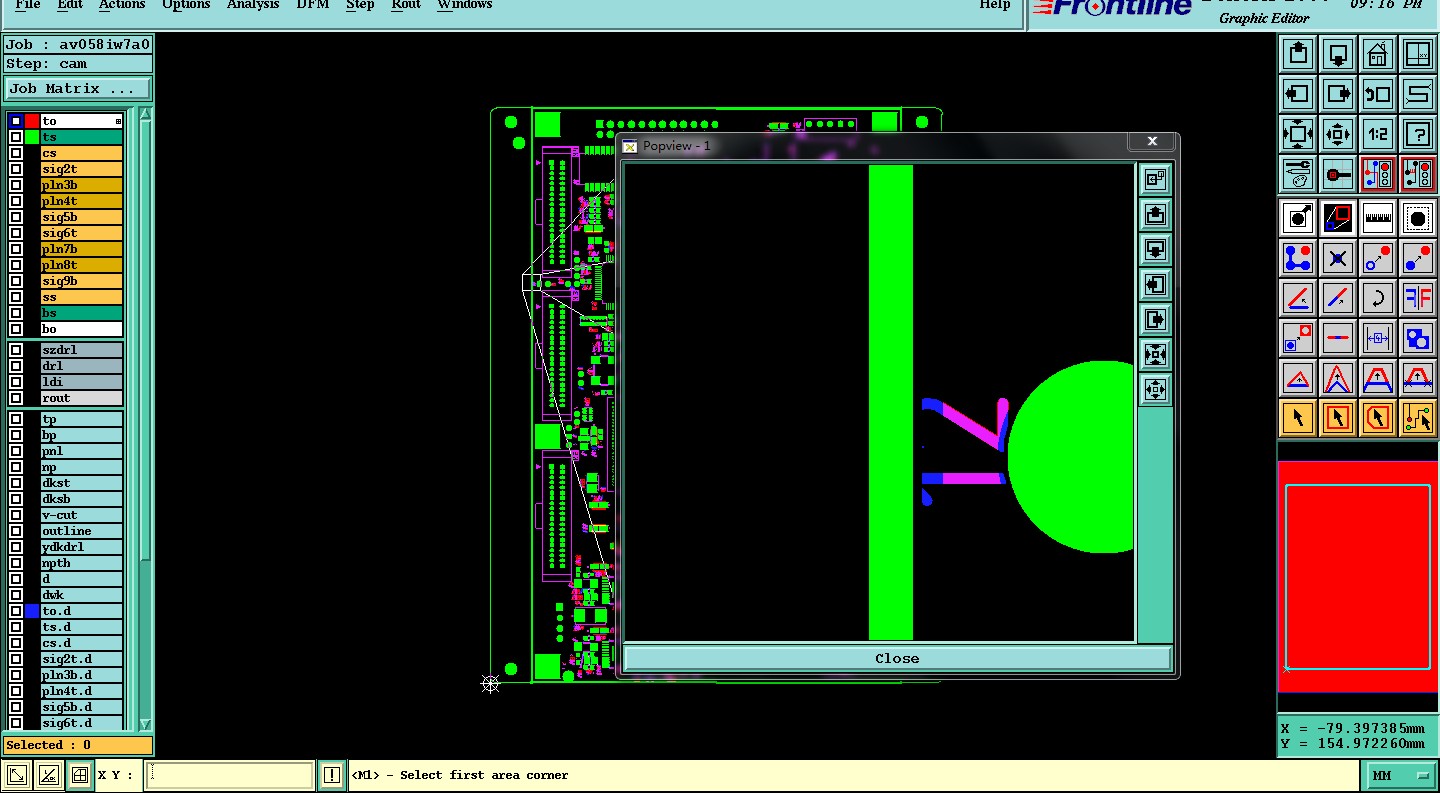
Task: Toggle checkbox for layer pln3b
Action: point(16,185)
